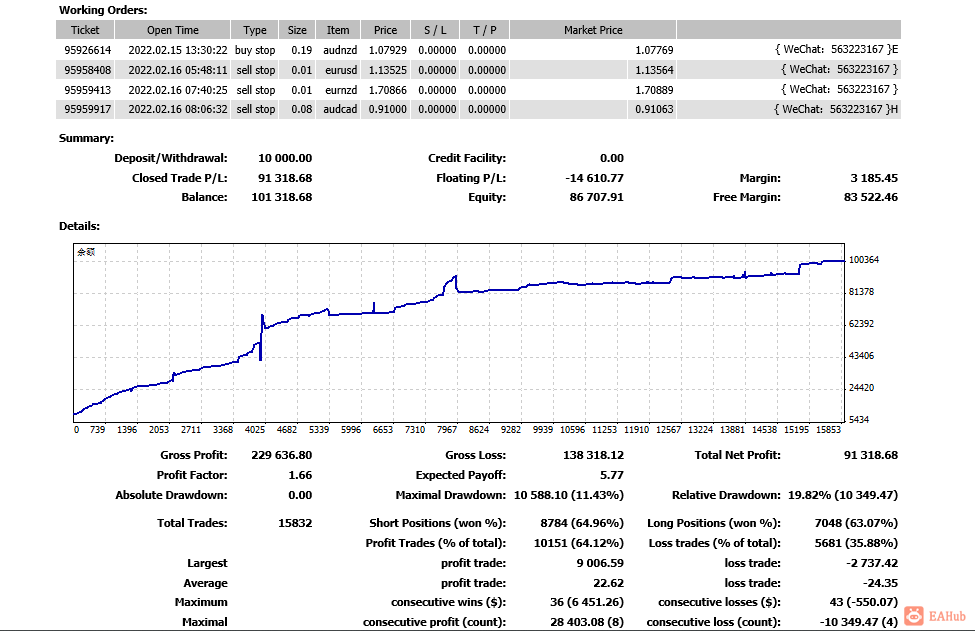Click the Balance value 101 318.68
This screenshot has width=975, height=631.
click(x=282, y=197)
